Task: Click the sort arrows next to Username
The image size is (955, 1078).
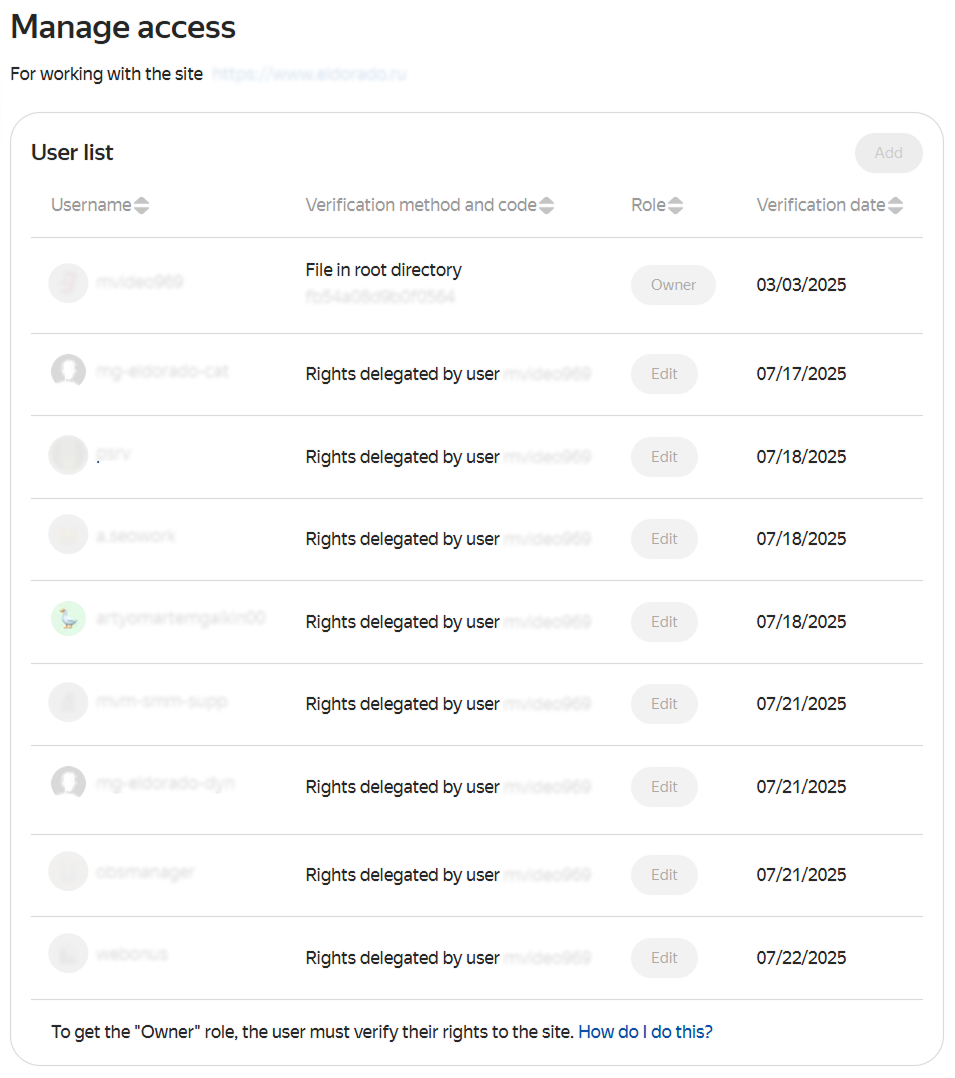Action: 142,205
